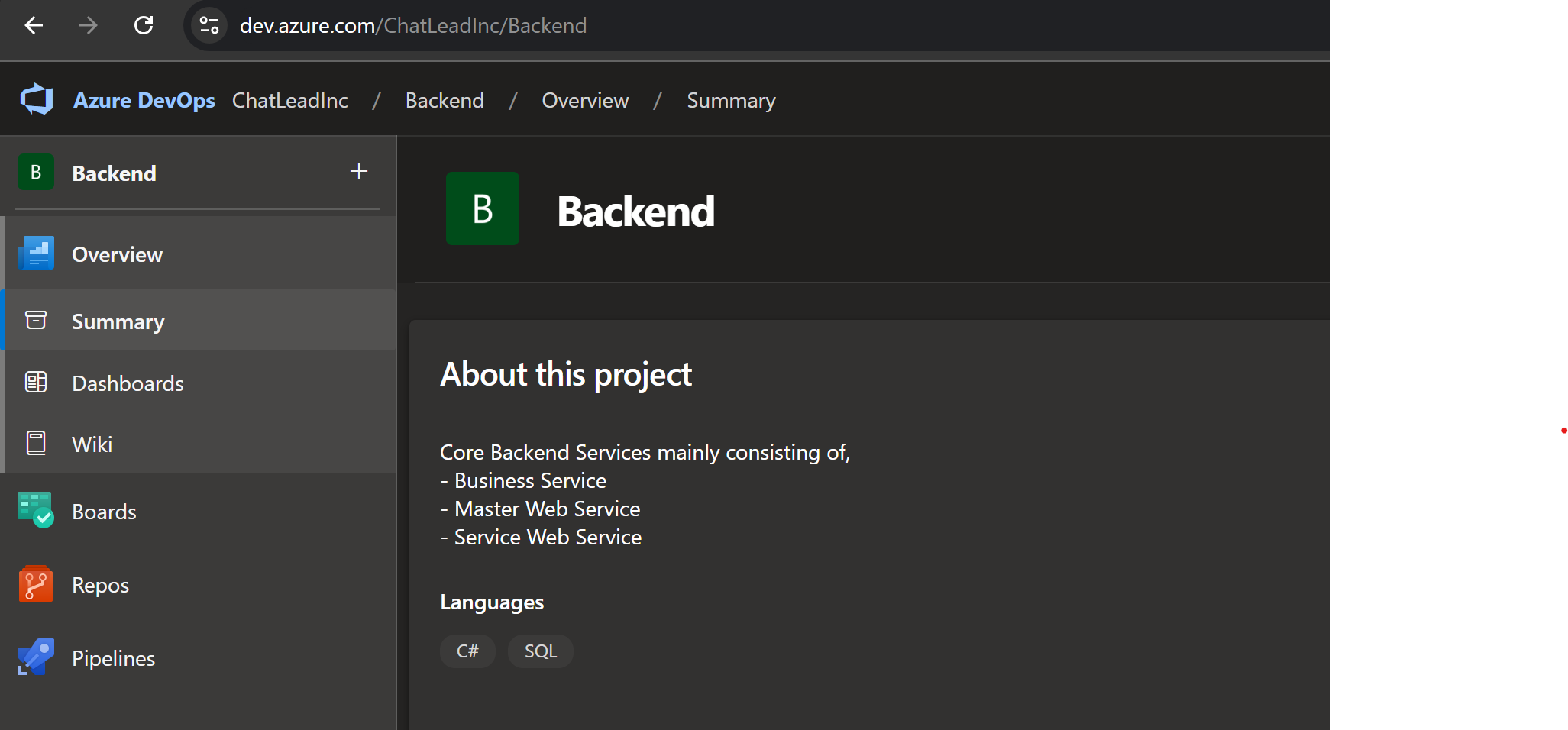Open the Overview section in sidebar

pyautogui.click(x=117, y=254)
